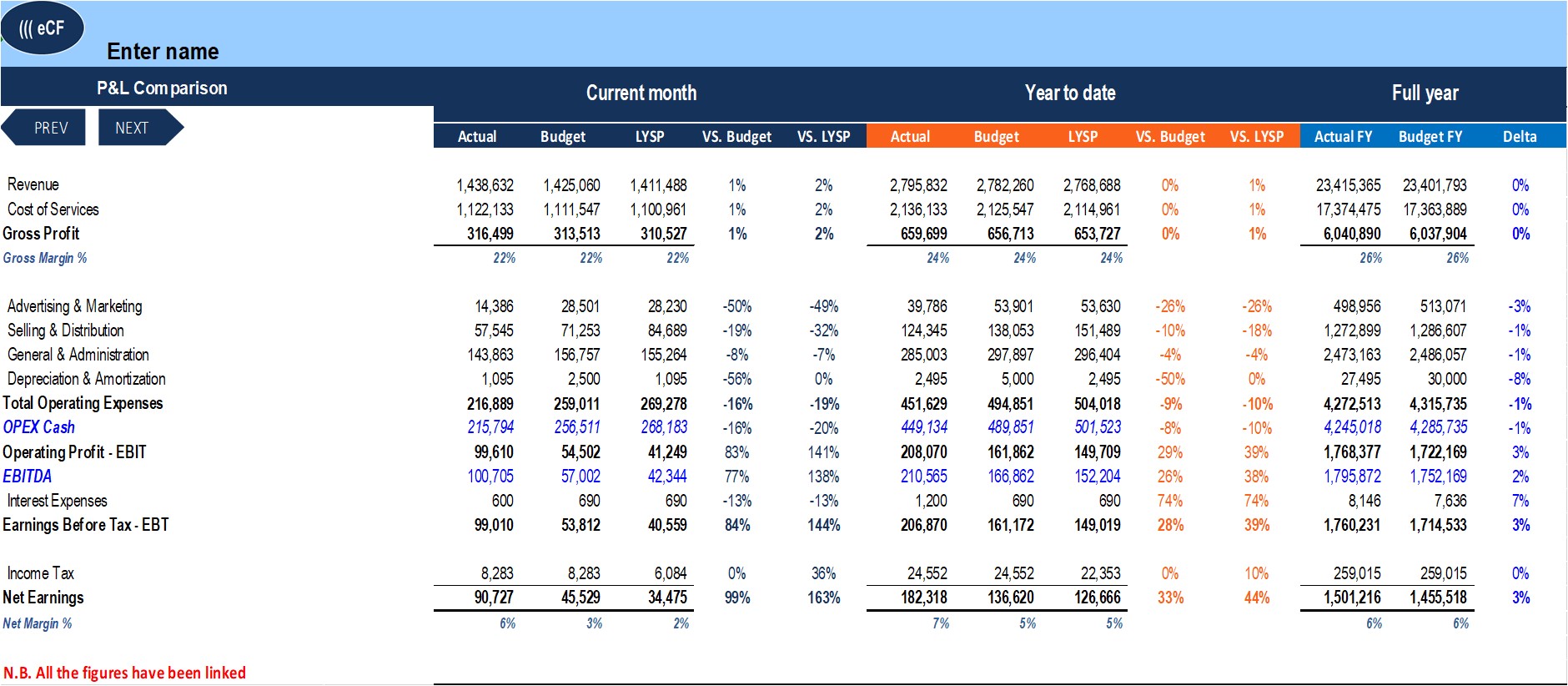Select full year Net Earnings 1,501,216
1568x686 pixels.
pos(1352,598)
